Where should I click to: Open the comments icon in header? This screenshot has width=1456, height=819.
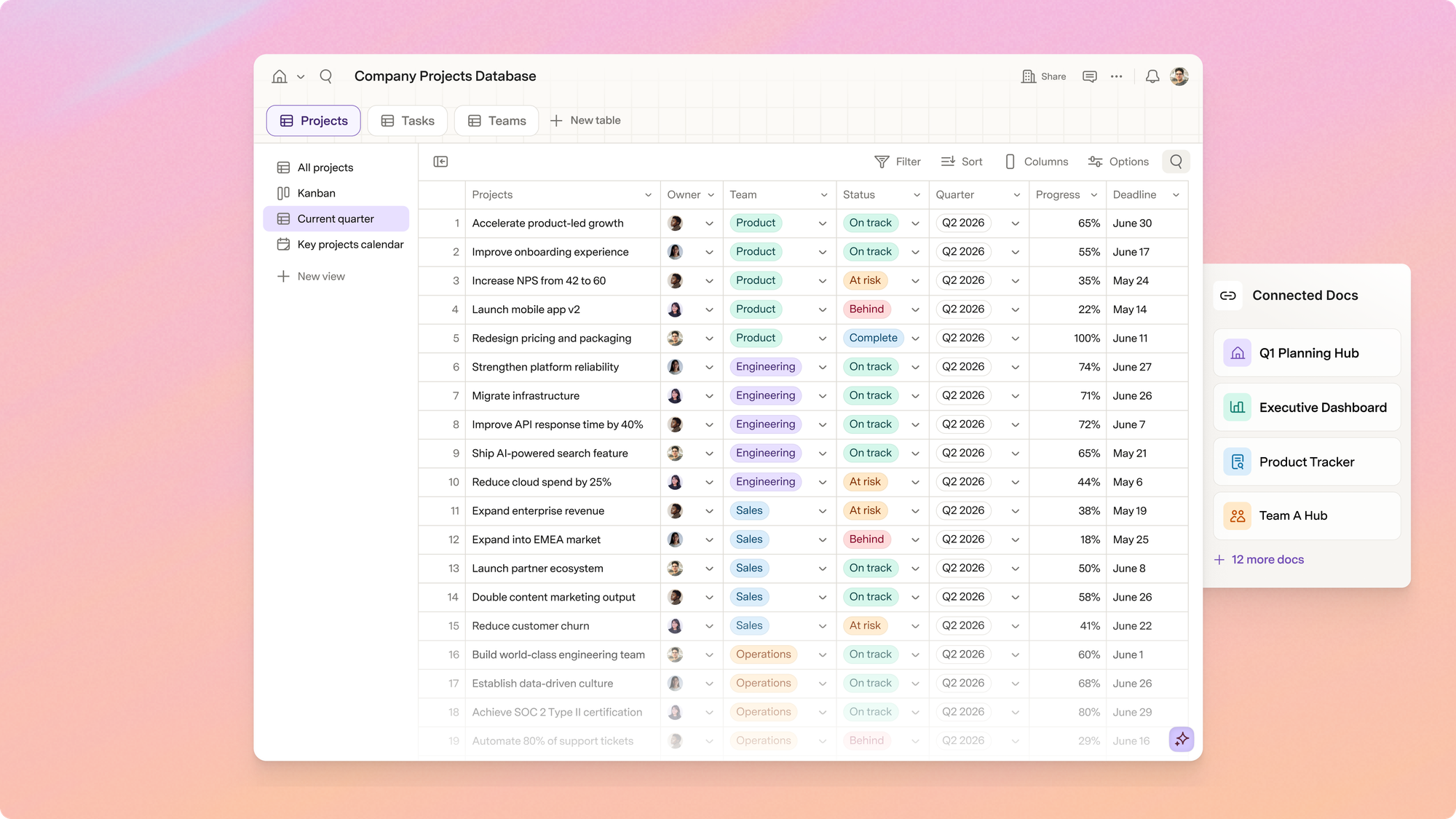[x=1090, y=76]
